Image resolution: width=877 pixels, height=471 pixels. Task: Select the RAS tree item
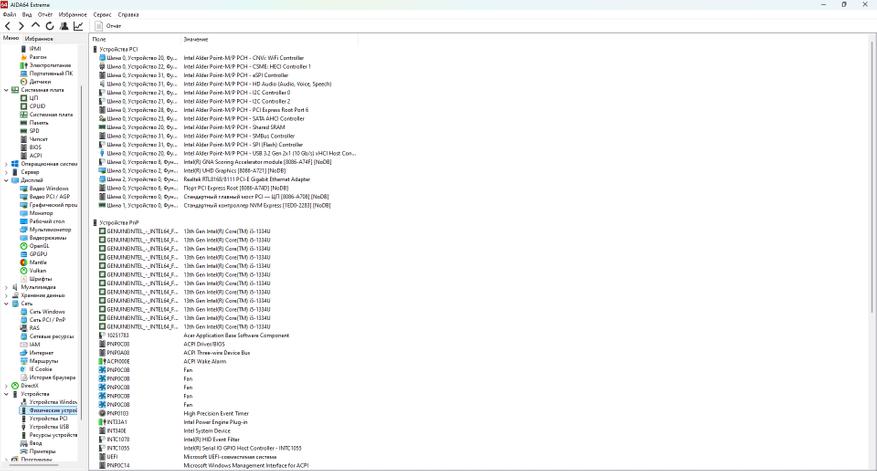click(34, 328)
